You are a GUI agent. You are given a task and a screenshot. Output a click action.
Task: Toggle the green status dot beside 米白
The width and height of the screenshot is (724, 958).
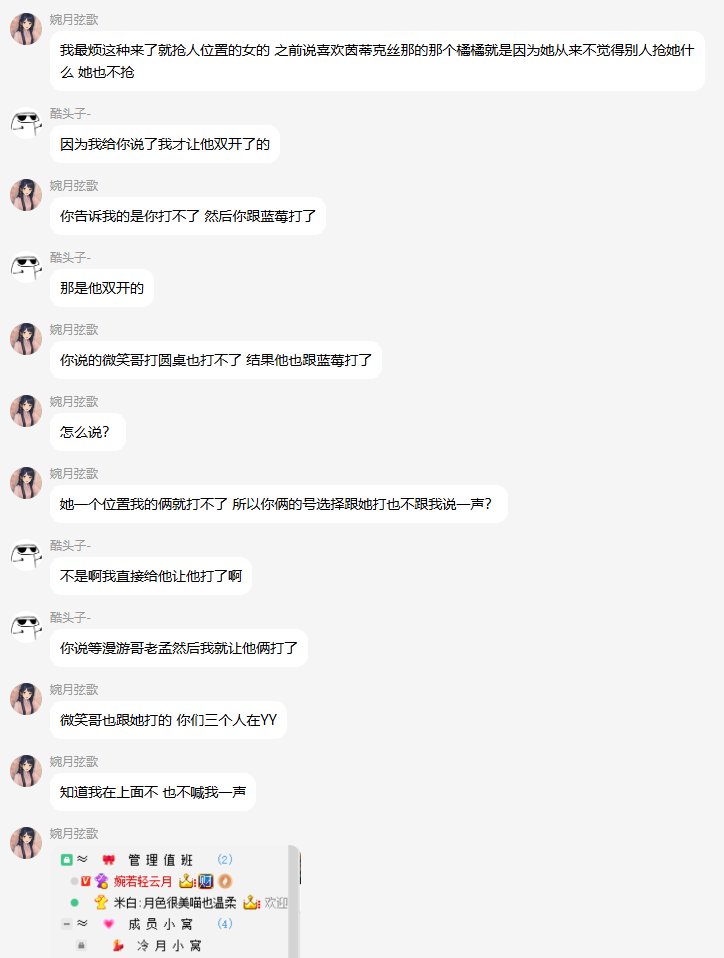coord(75,902)
